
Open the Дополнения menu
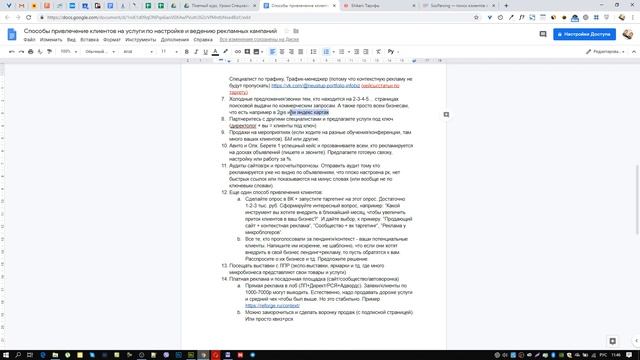(175, 40)
